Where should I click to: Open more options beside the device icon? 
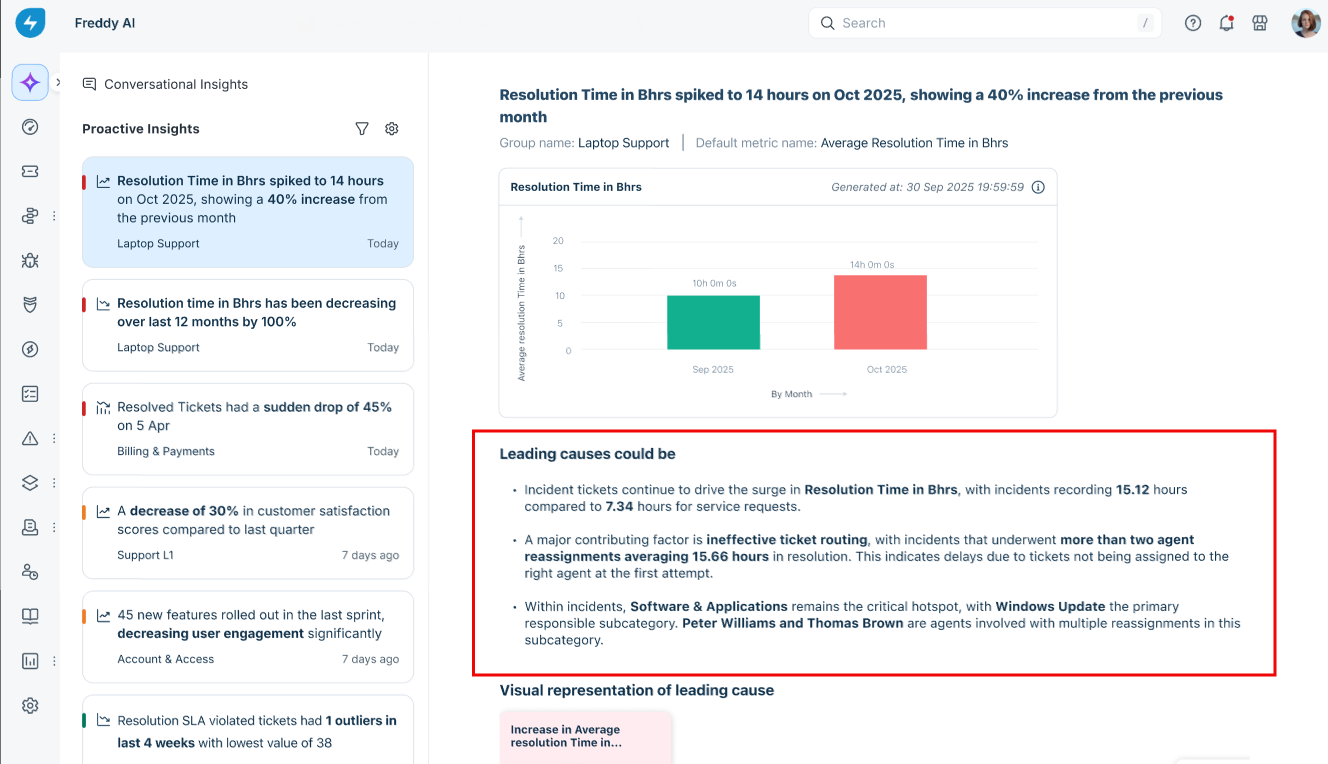54,527
